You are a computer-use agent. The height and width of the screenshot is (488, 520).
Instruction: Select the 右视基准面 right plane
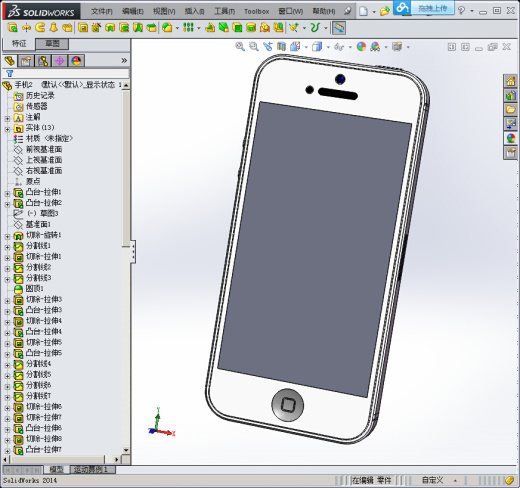pyautogui.click(x=44, y=171)
